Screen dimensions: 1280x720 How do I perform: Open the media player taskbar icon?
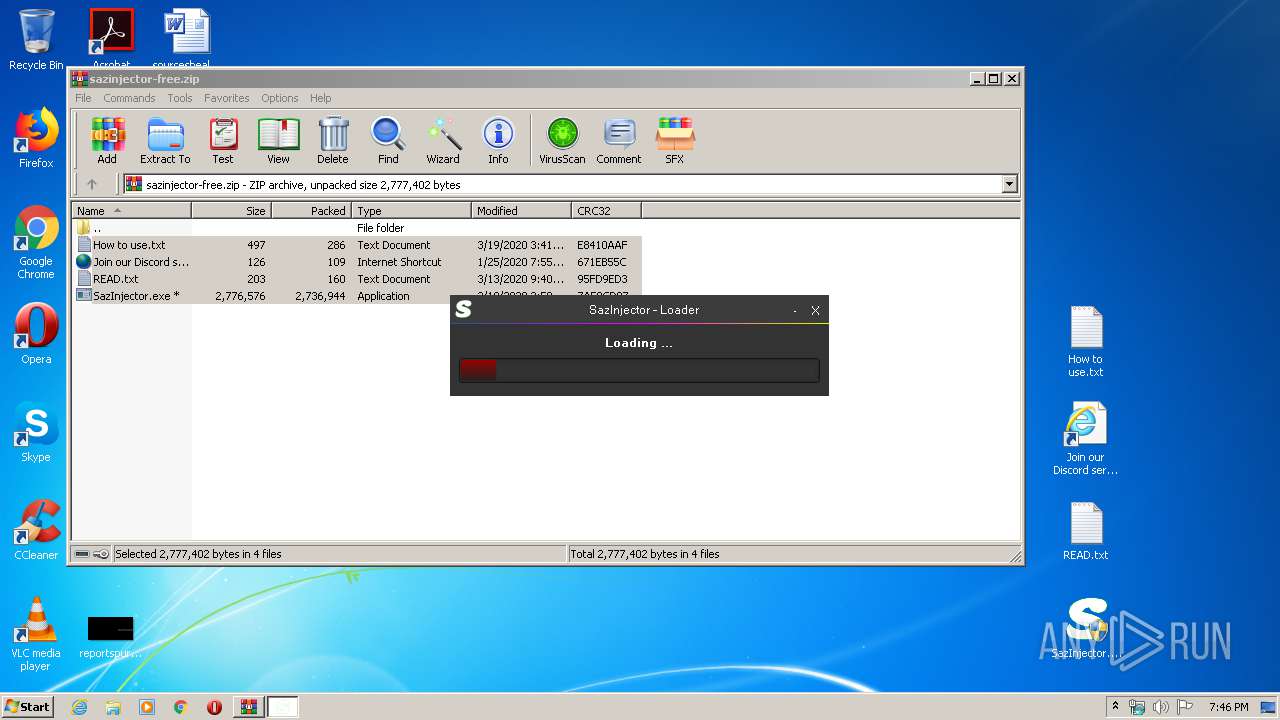point(147,707)
